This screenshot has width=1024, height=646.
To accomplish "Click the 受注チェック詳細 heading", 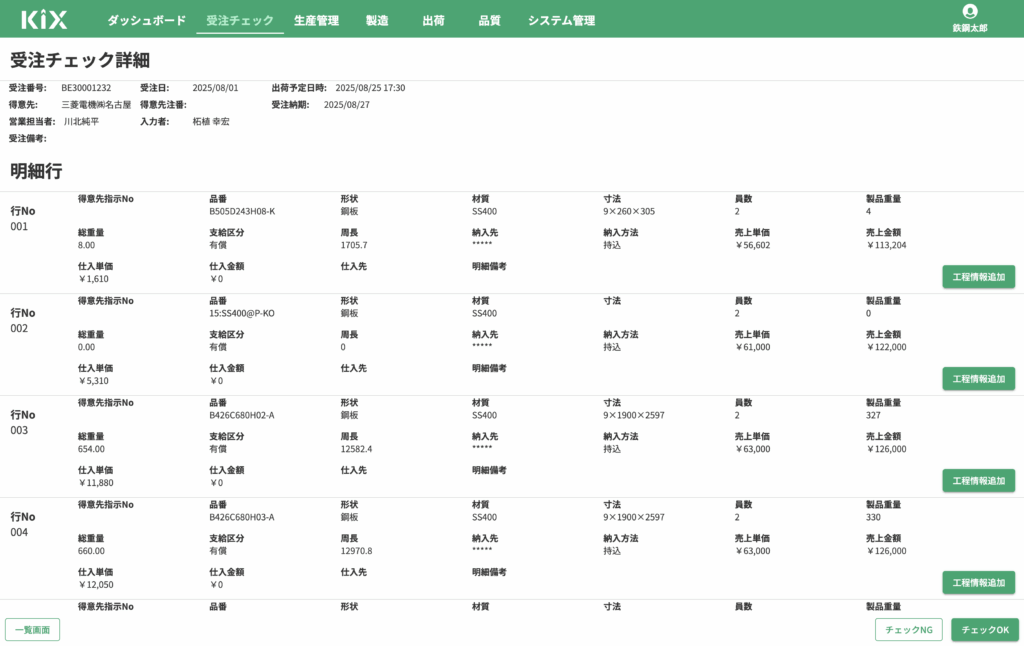I will (x=80, y=60).
